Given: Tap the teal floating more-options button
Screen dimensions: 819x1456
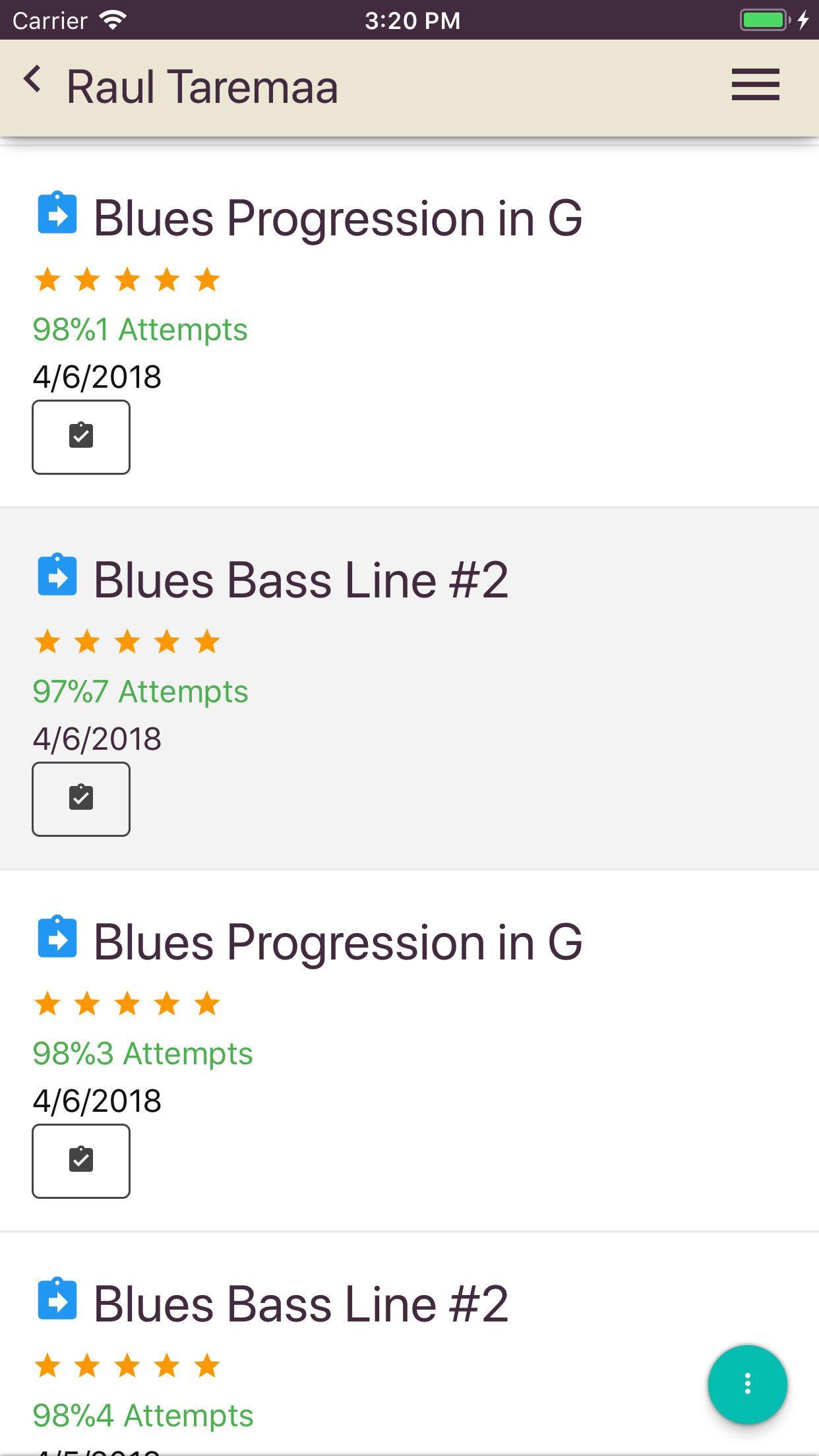Looking at the screenshot, I should click(747, 1383).
